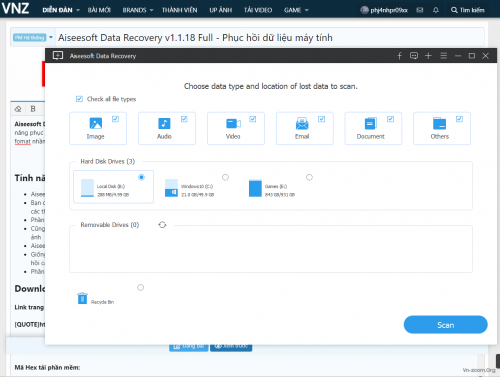Select the Audio file type icon
This screenshot has width=500, height=377.
(x=164, y=123)
